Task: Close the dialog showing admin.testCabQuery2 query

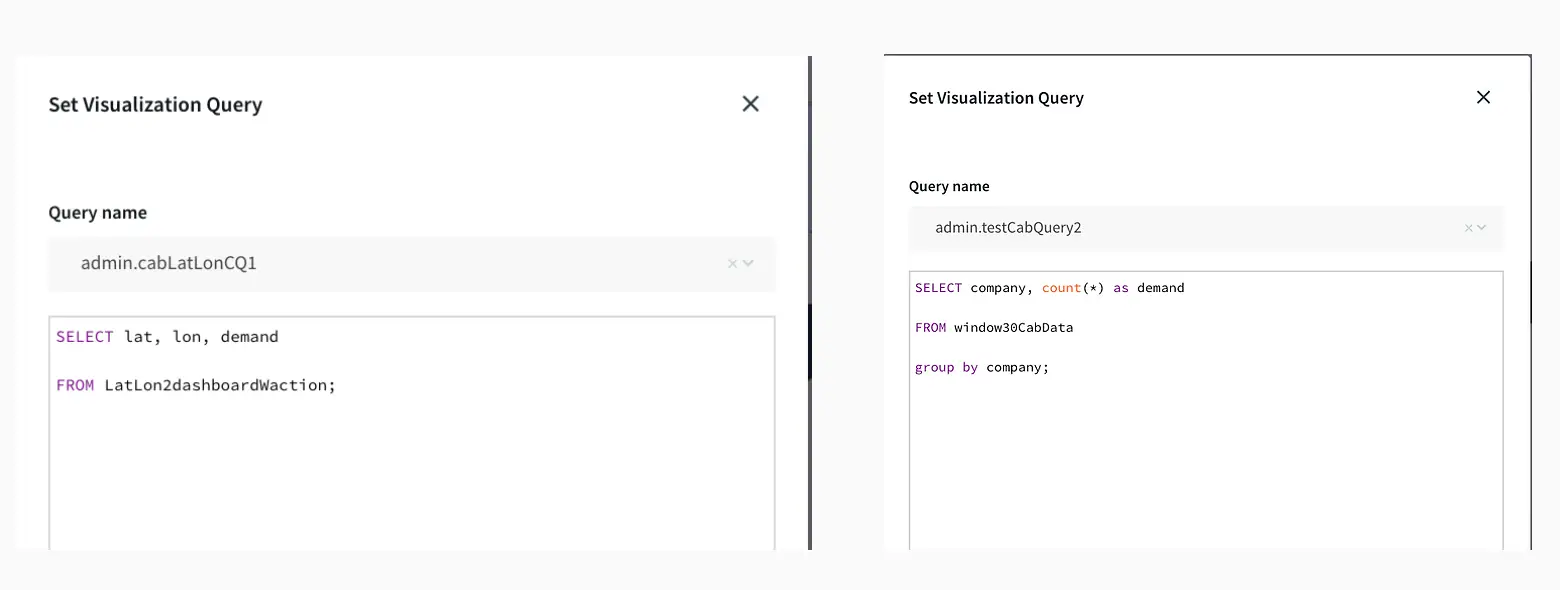Action: coord(1483,97)
